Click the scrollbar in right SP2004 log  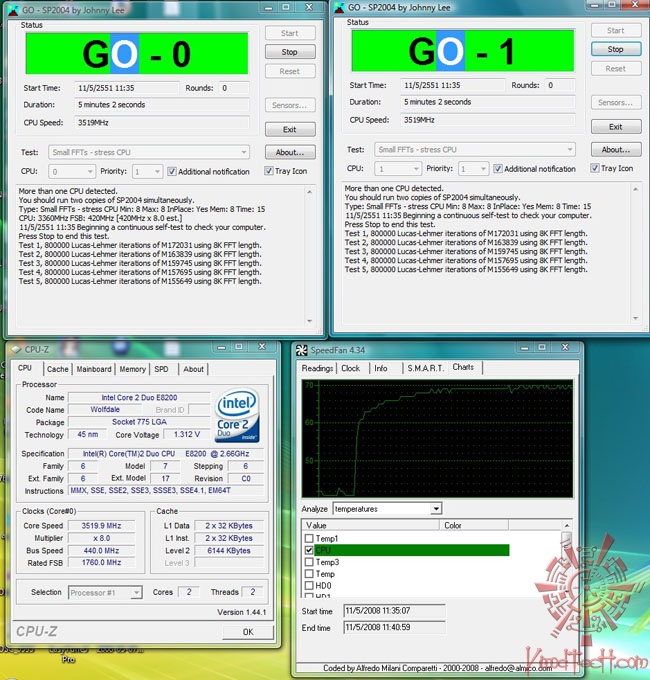coord(635,253)
